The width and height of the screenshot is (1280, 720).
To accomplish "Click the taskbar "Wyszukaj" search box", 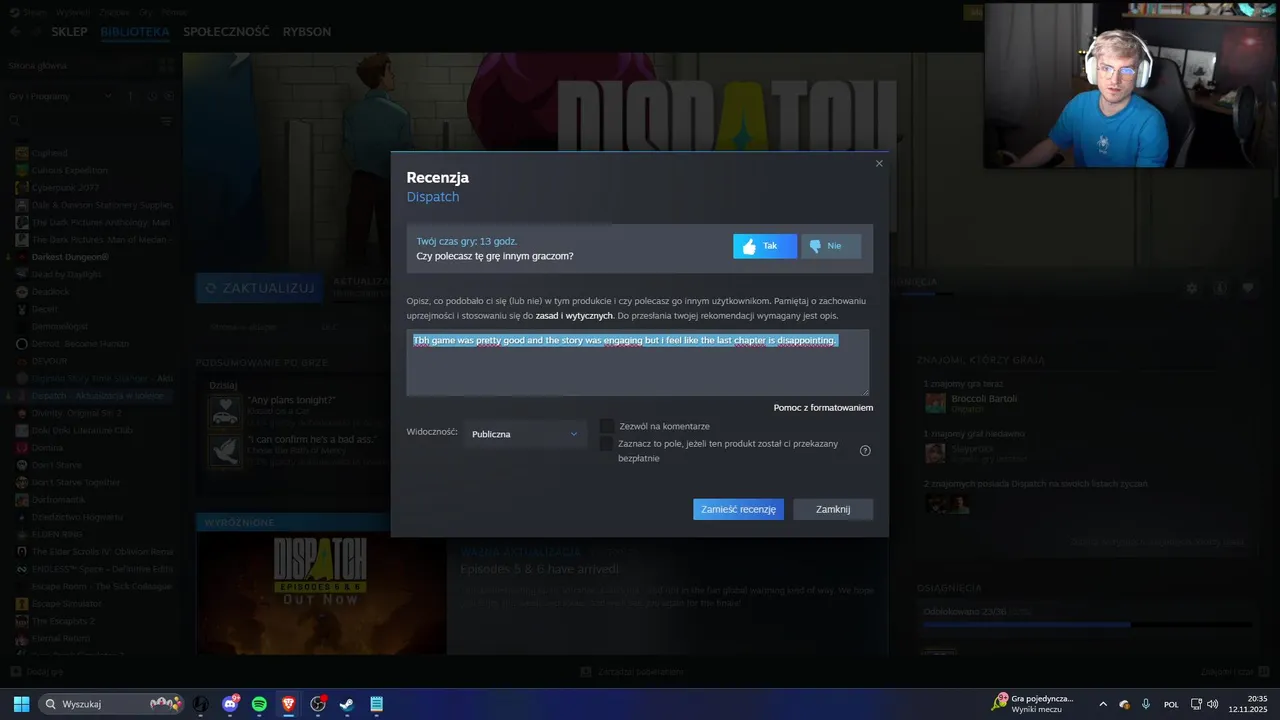I will (112, 704).
